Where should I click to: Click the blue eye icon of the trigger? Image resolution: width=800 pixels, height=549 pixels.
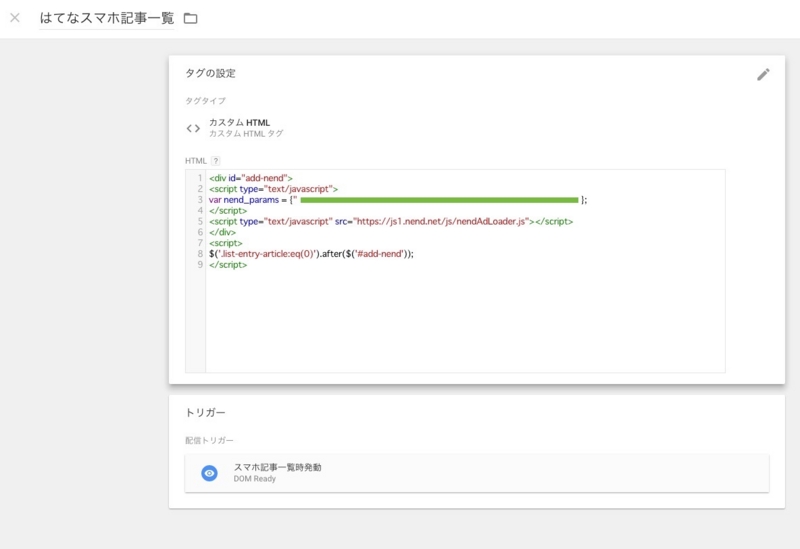click(209, 473)
